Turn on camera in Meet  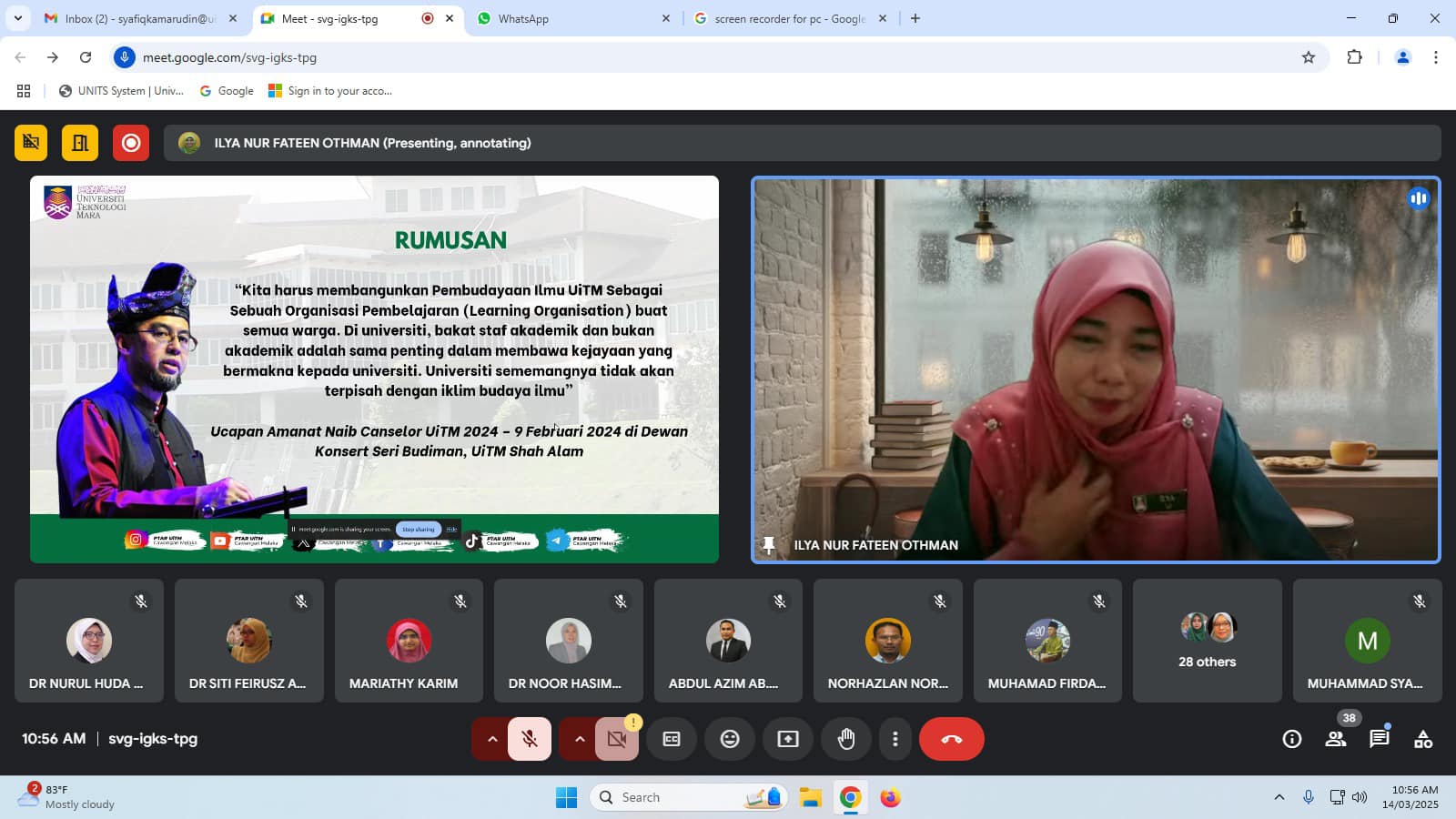coord(617,739)
